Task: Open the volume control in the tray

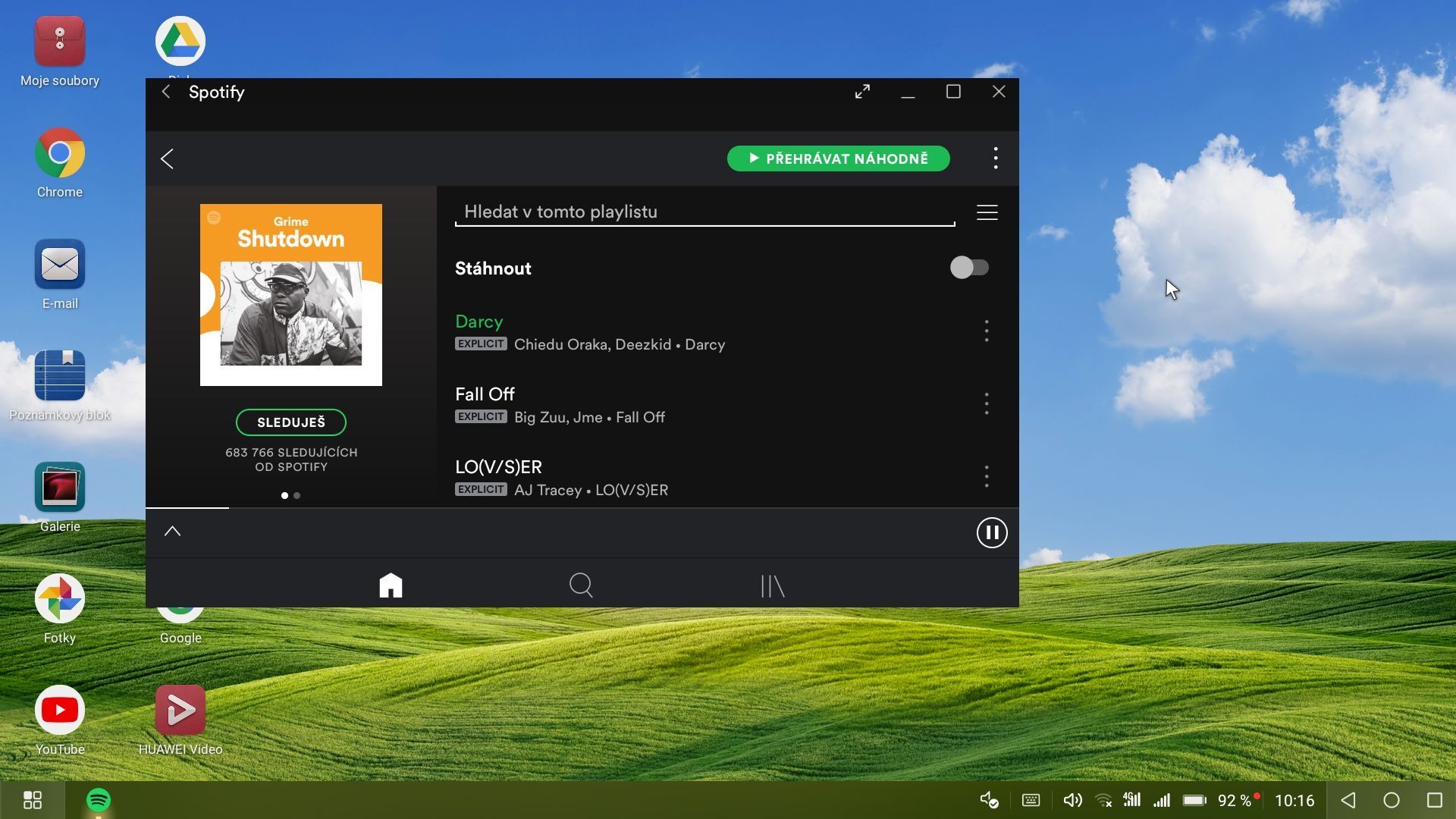Action: (x=1072, y=800)
